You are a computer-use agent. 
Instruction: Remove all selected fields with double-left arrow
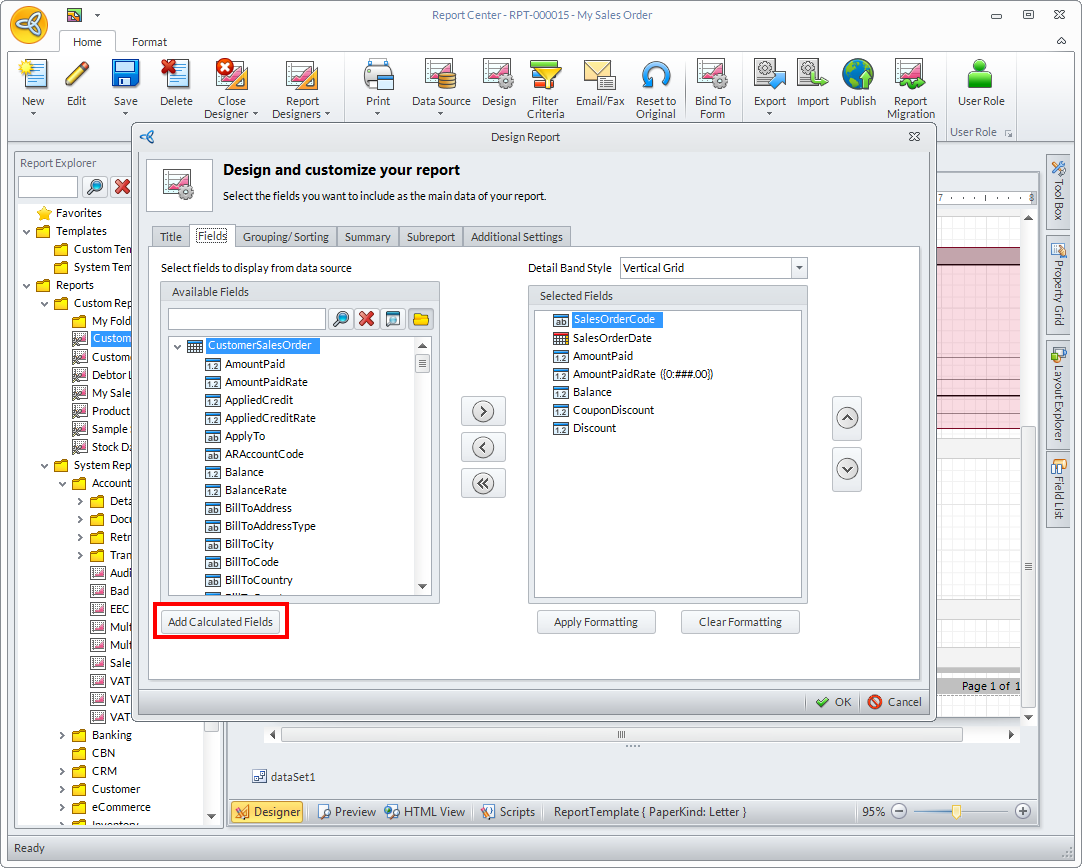point(483,483)
